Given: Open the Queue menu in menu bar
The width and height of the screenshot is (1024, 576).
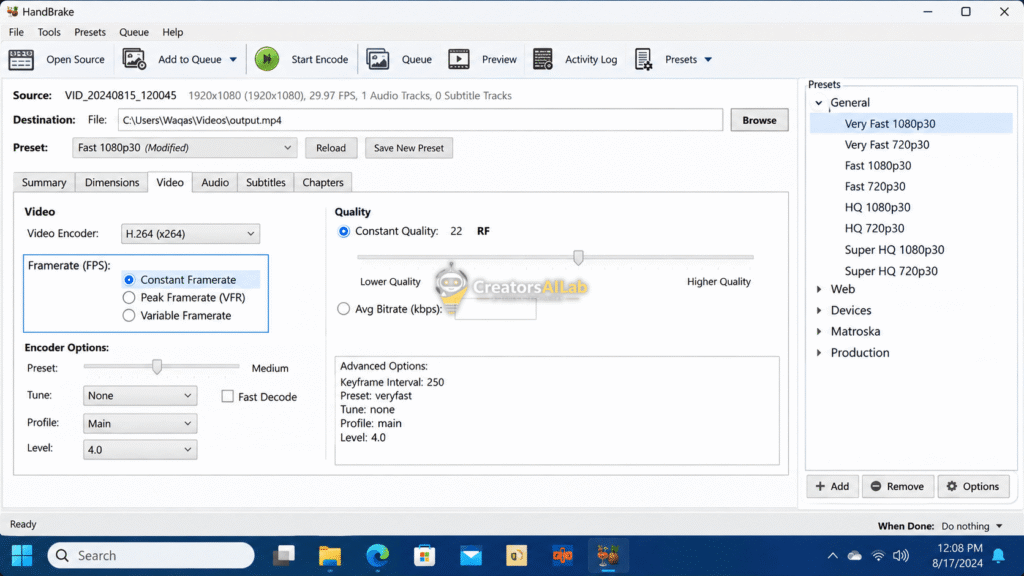Looking at the screenshot, I should (134, 32).
